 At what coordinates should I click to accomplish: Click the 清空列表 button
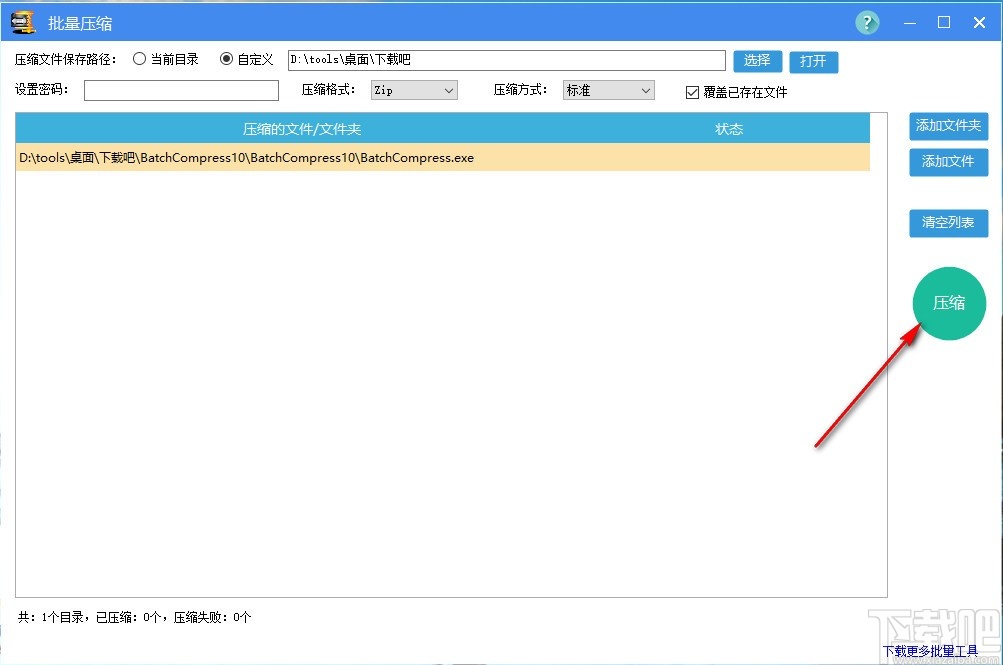click(947, 222)
